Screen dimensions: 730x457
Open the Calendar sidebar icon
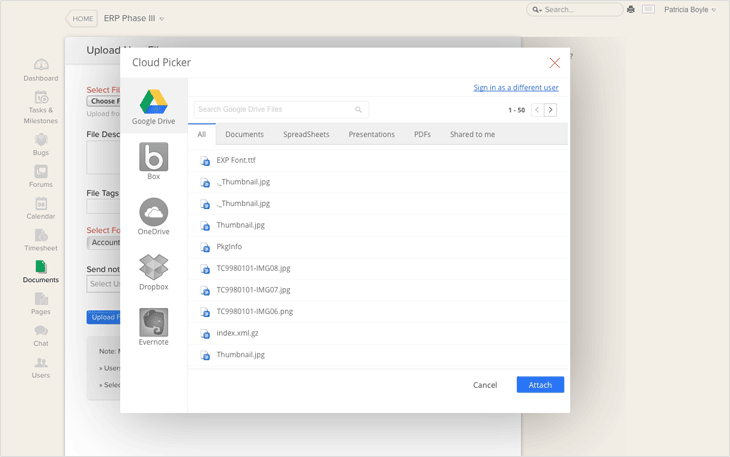point(41,208)
